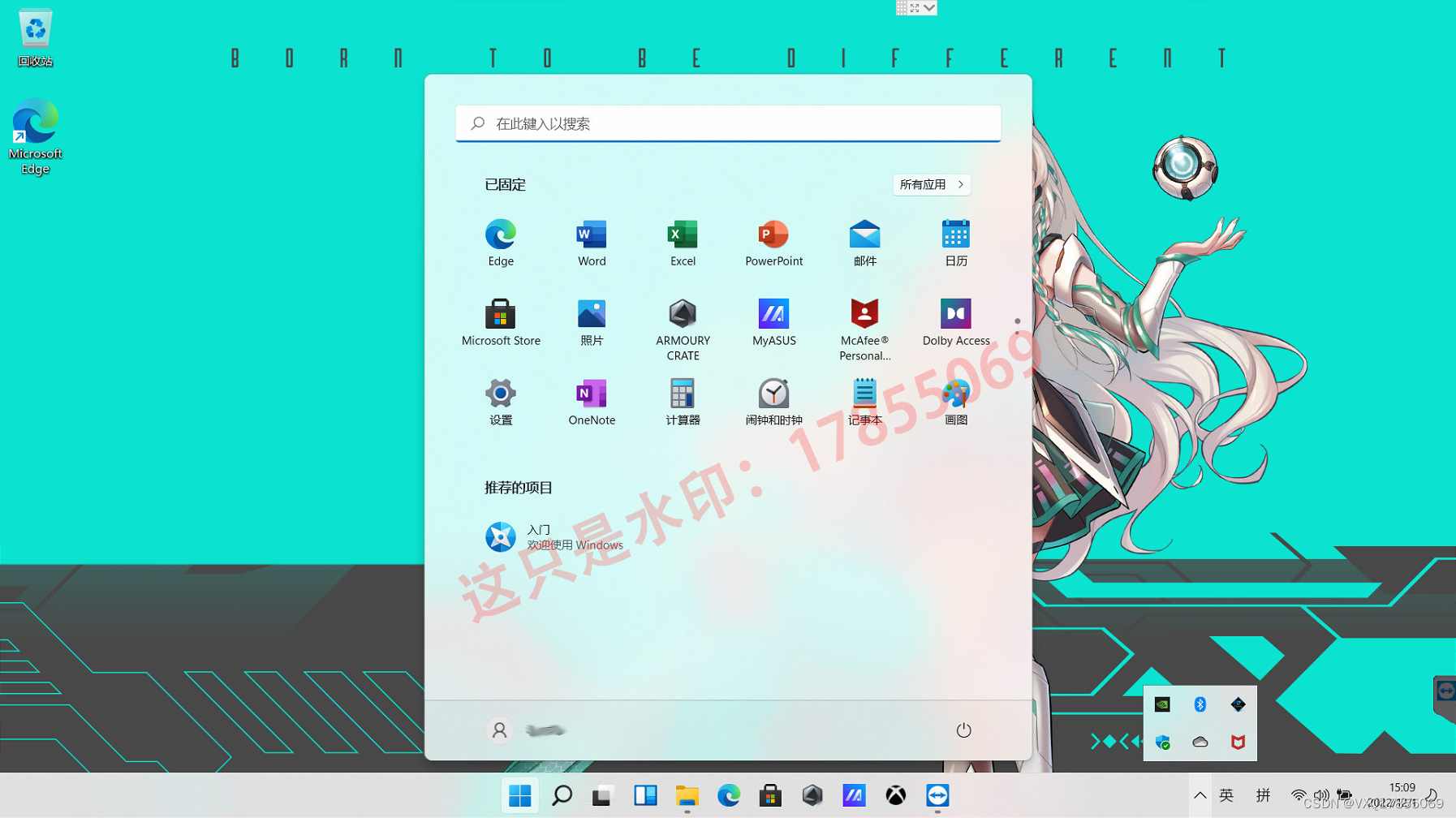Open Microsoft Store in the Start menu

(501, 322)
